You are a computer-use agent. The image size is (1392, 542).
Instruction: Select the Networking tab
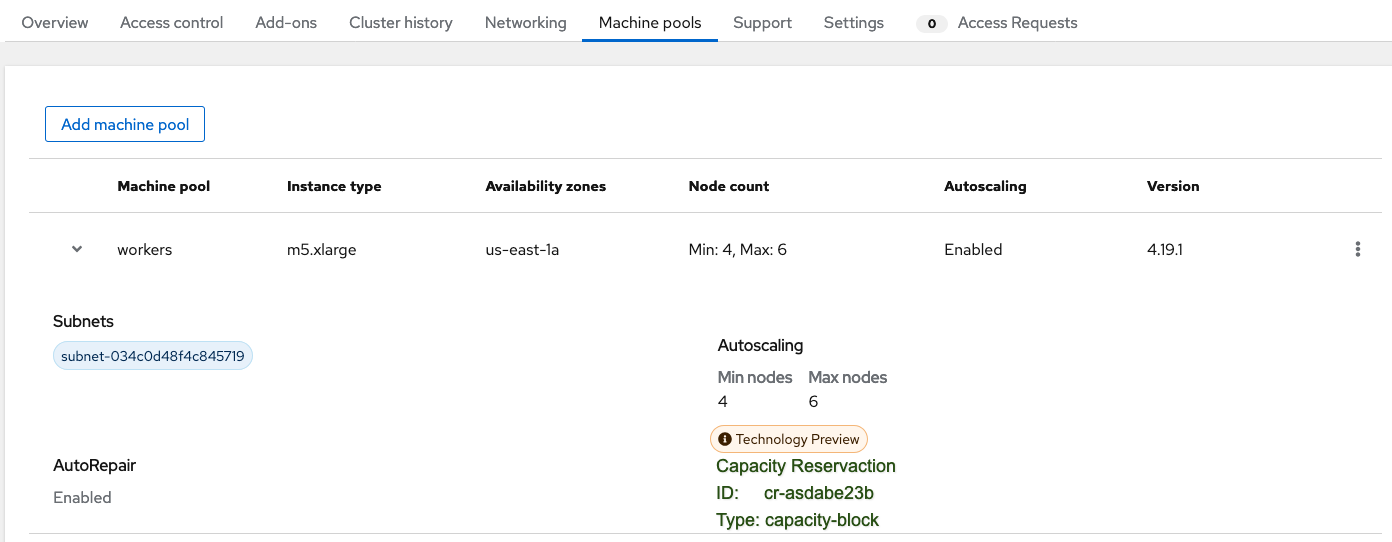[526, 22]
